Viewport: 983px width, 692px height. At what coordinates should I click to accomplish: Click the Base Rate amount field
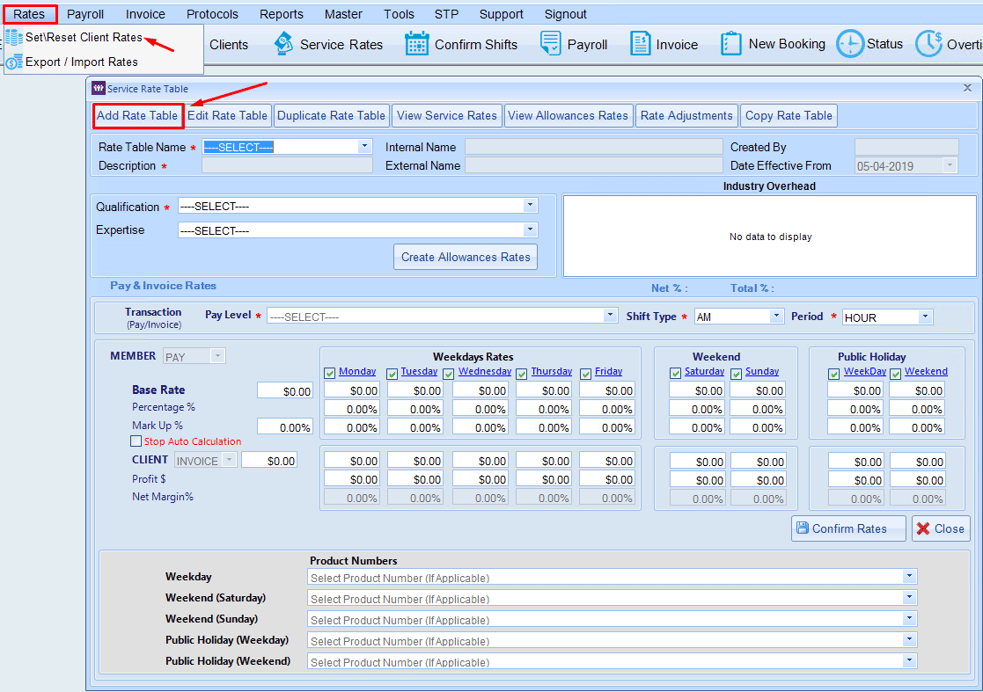point(284,390)
